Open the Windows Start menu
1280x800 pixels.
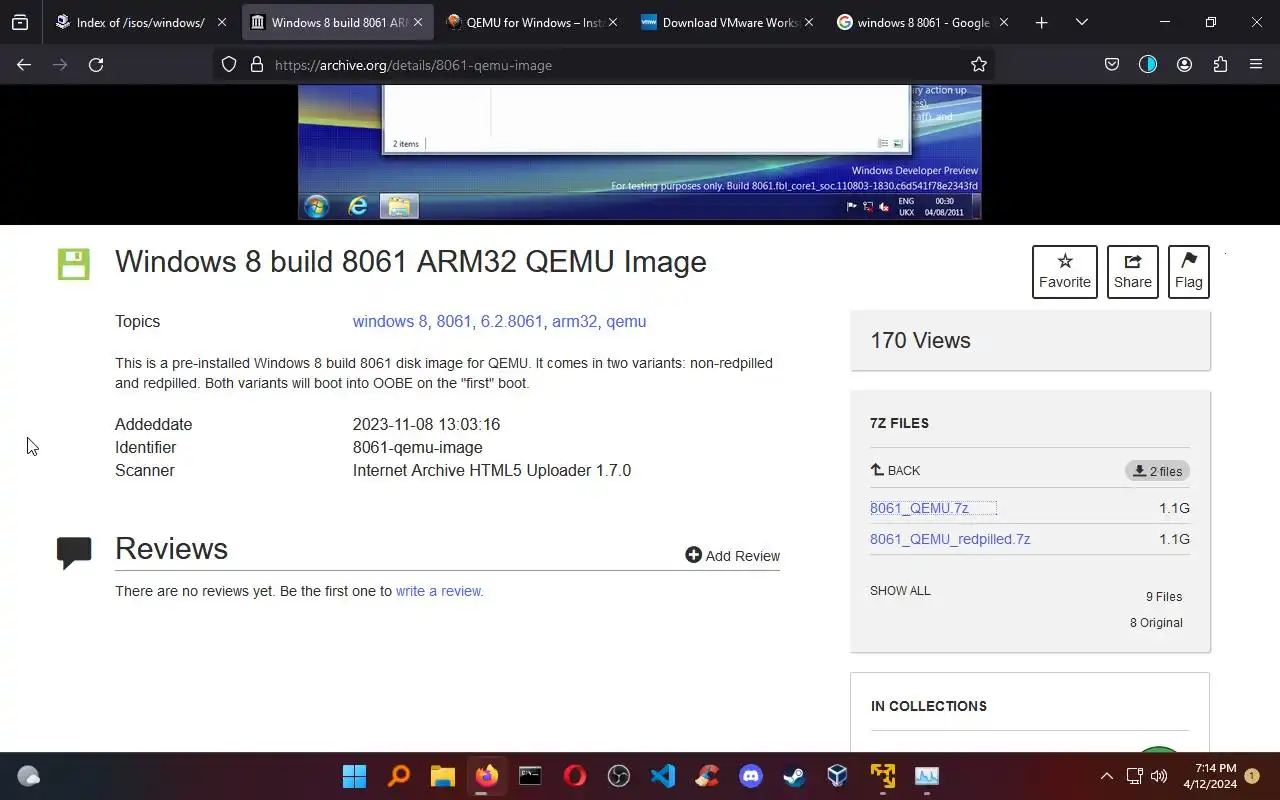pos(354,776)
